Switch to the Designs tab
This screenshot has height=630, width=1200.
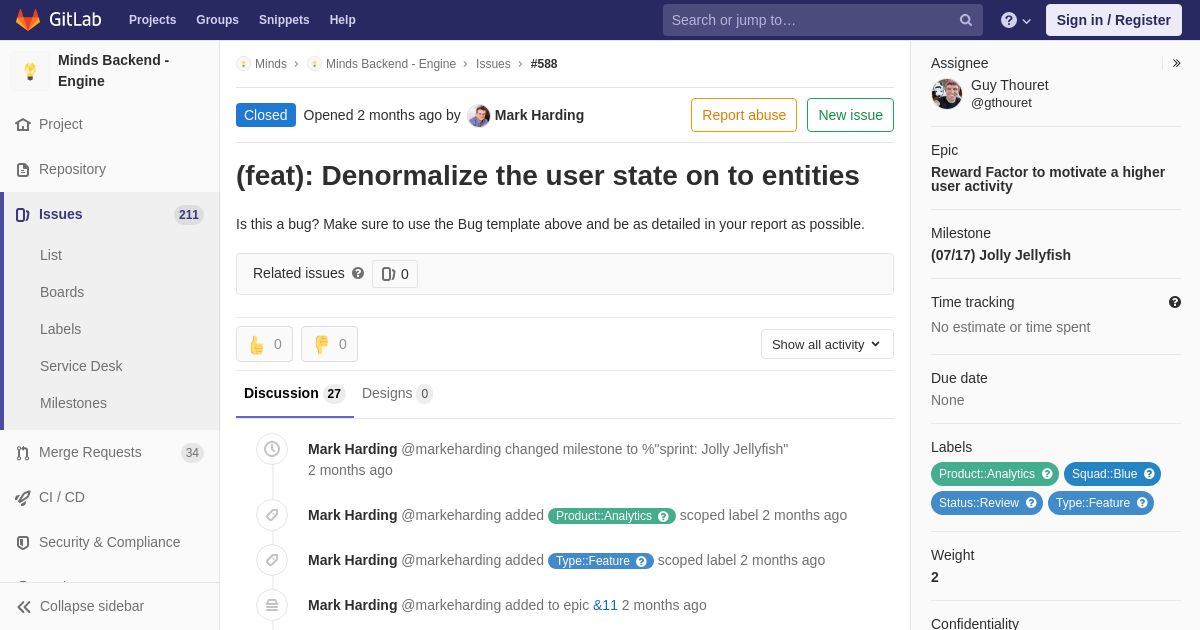coord(397,394)
